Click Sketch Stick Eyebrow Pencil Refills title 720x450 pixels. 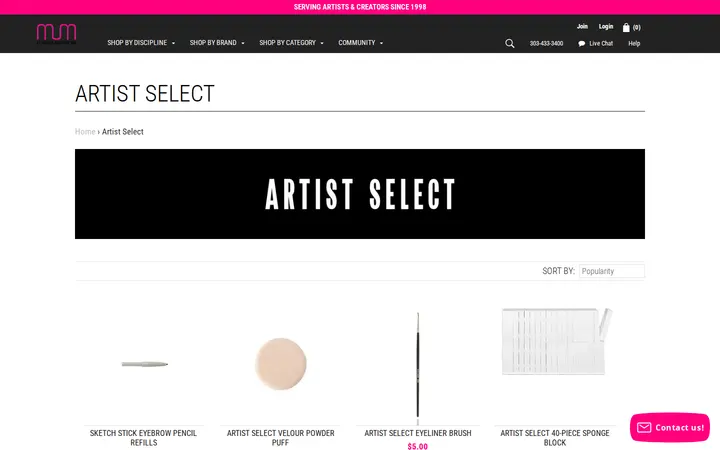144,438
